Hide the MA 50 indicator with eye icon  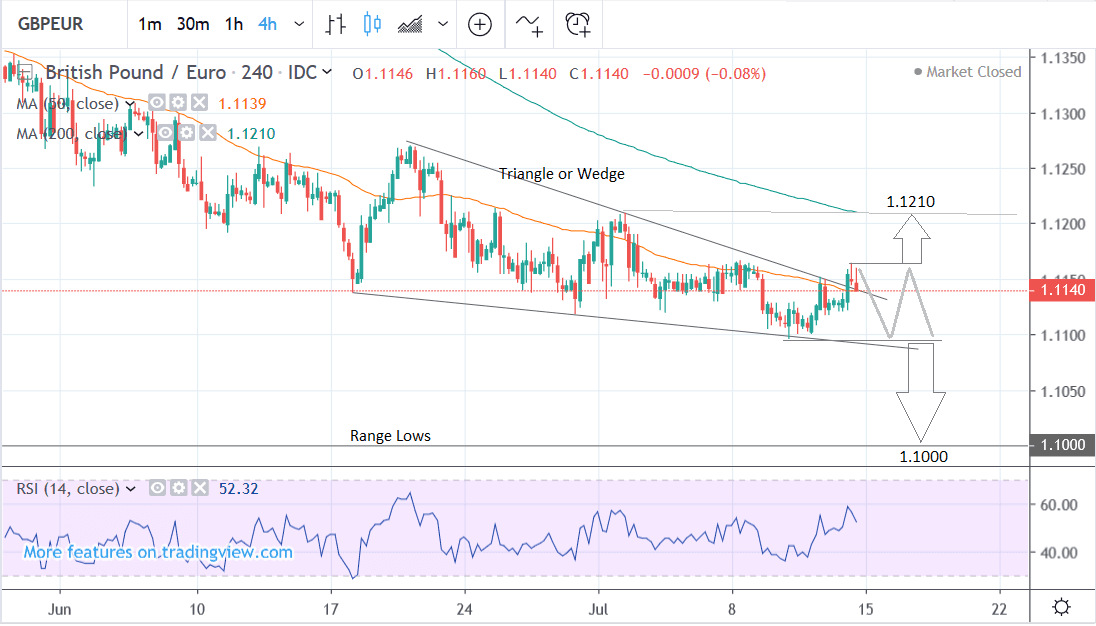(157, 103)
